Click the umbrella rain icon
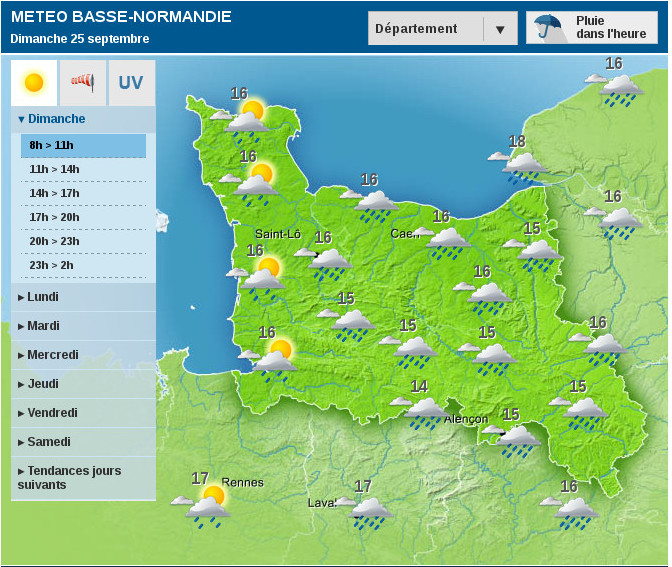This screenshot has width=672, height=567. point(548,27)
